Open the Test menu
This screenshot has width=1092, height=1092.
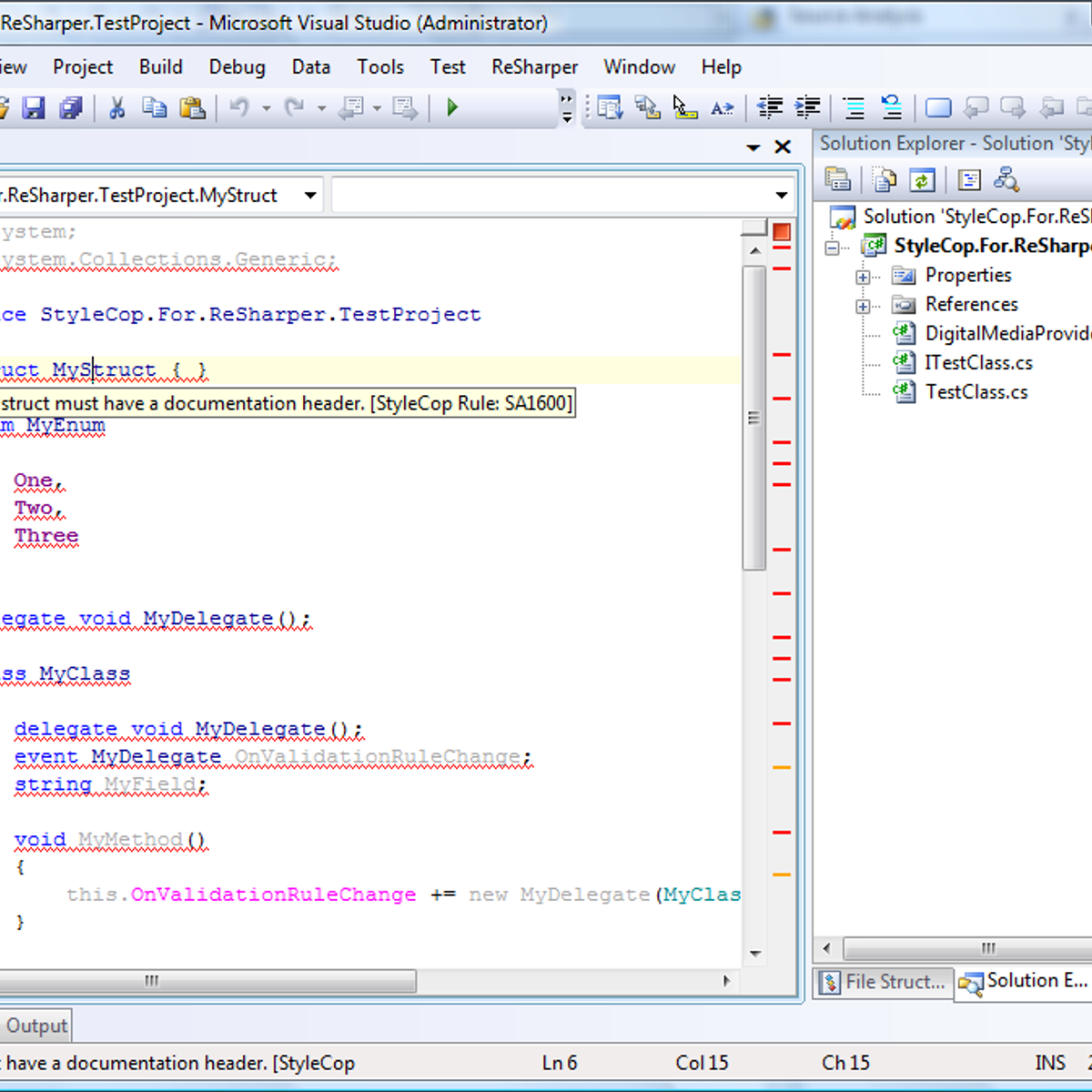click(448, 66)
